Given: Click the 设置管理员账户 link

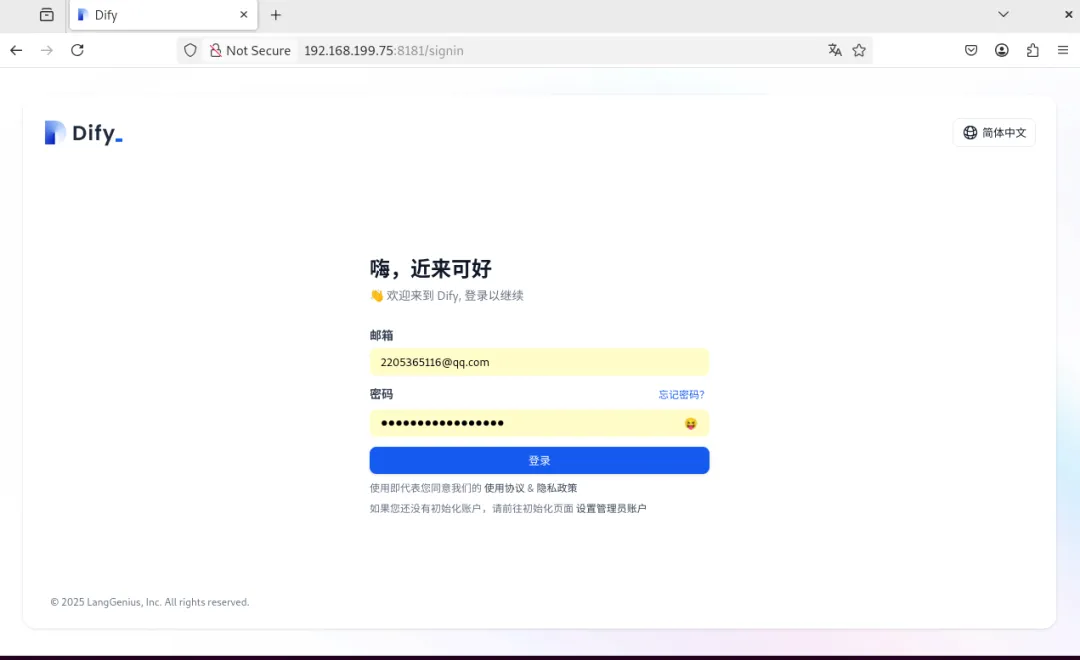Looking at the screenshot, I should pyautogui.click(x=611, y=508).
